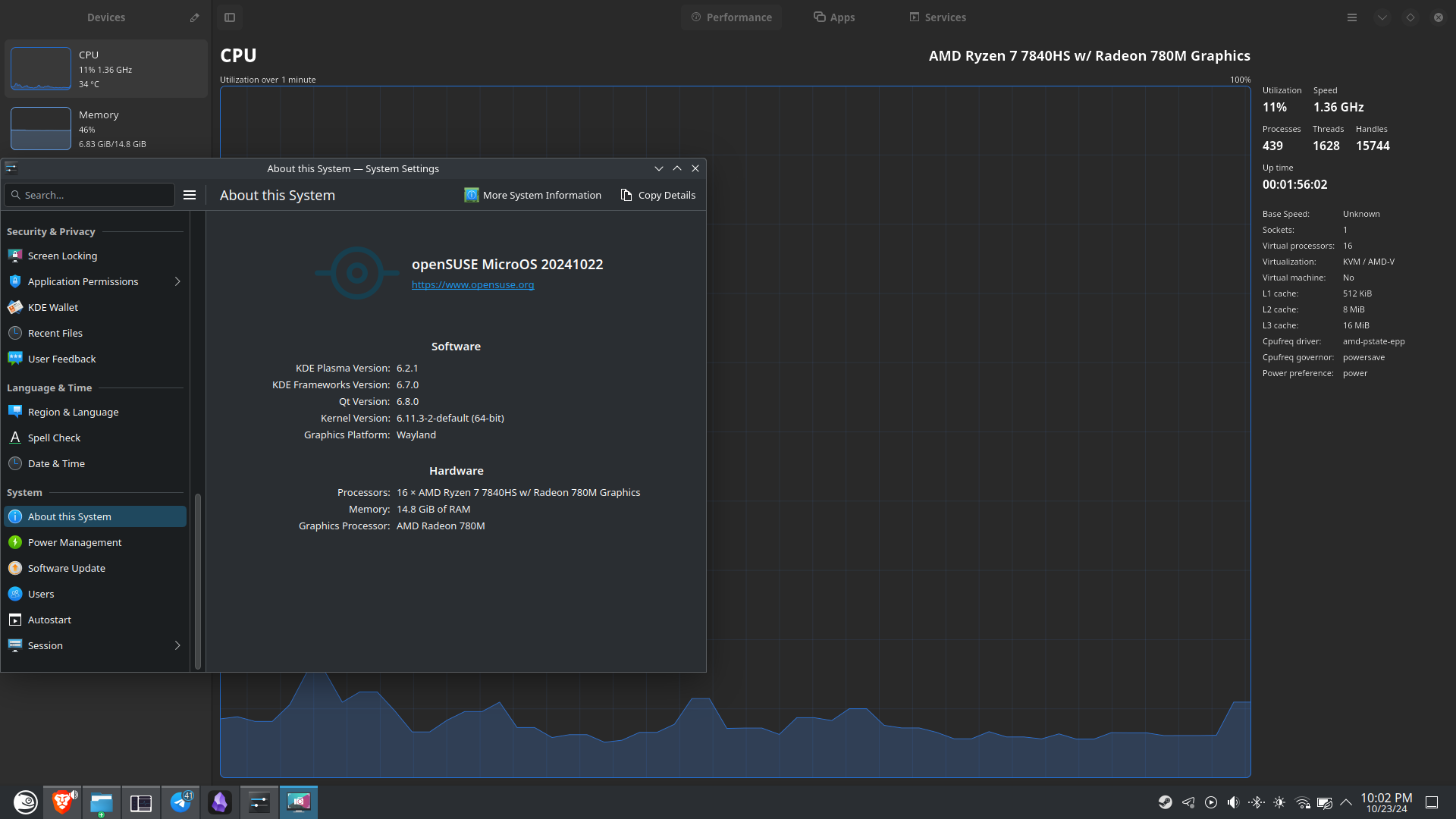Expand Application Permissions submenu arrow
The height and width of the screenshot is (819, 1456).
coord(177,281)
